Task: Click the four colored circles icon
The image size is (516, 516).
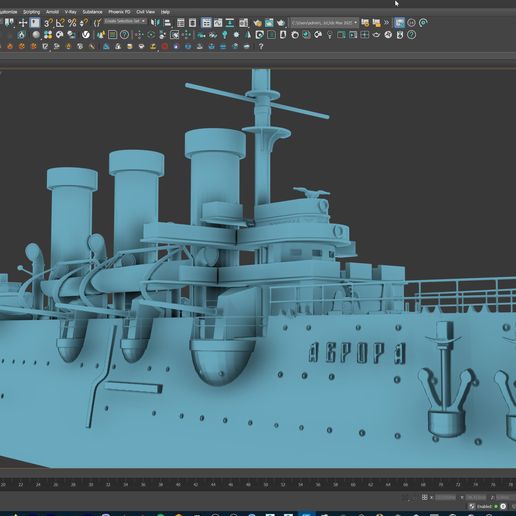Action: click(48, 35)
